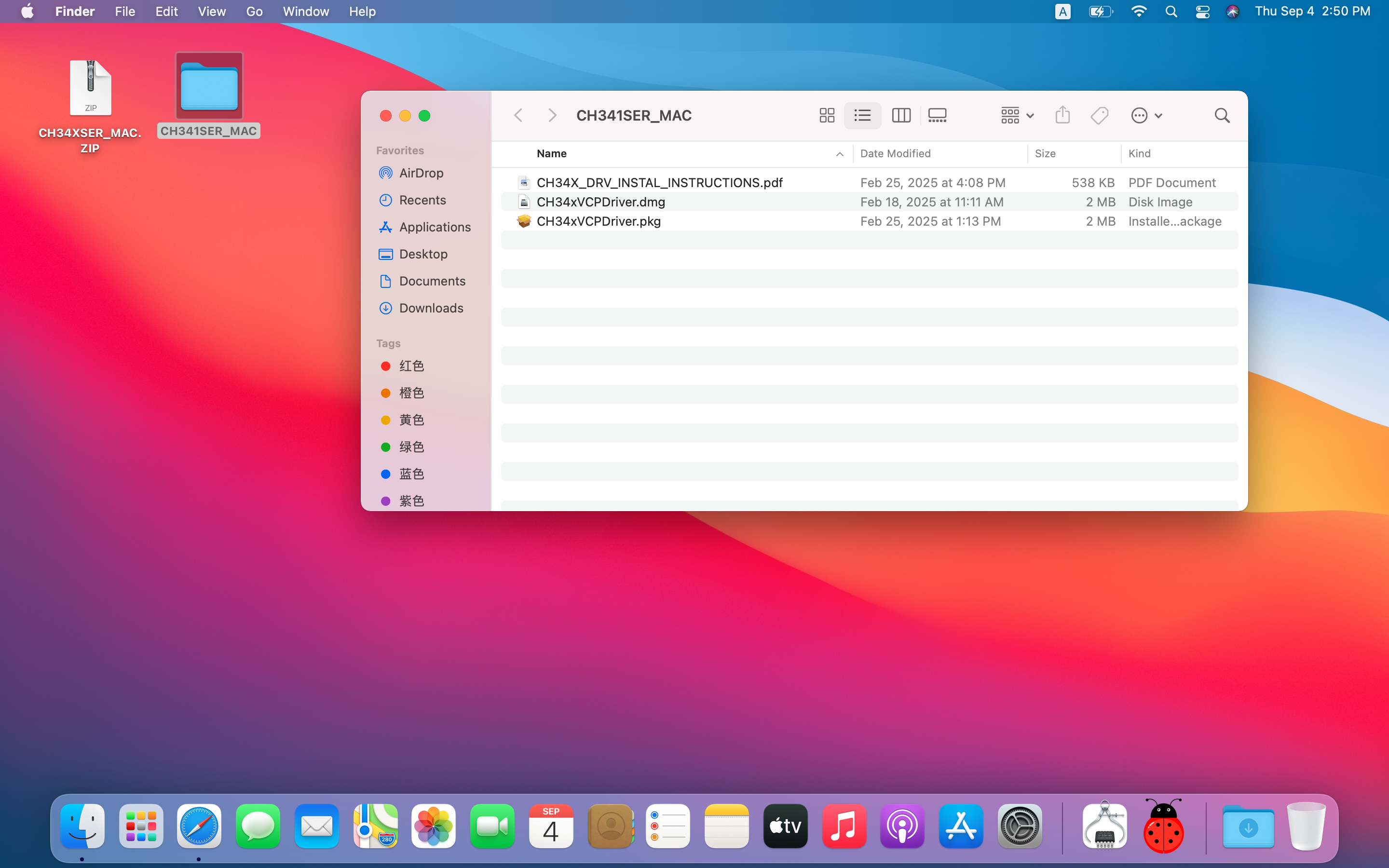This screenshot has width=1389, height=868.
Task: Sort files by Date Modified column
Action: [x=940, y=153]
